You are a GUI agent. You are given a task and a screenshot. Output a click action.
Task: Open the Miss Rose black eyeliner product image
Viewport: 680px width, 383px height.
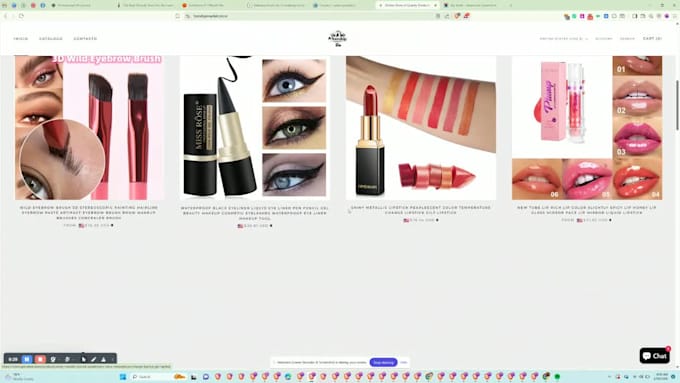[x=255, y=128]
